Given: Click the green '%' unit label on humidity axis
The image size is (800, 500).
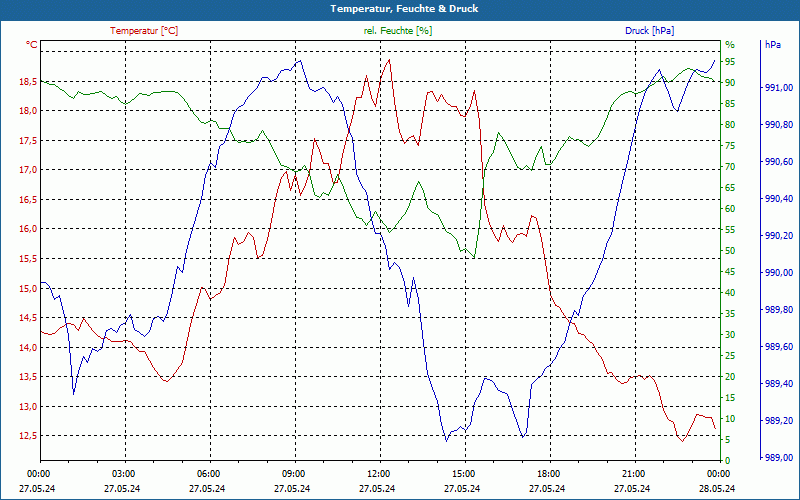Looking at the screenshot, I should coord(730,45).
